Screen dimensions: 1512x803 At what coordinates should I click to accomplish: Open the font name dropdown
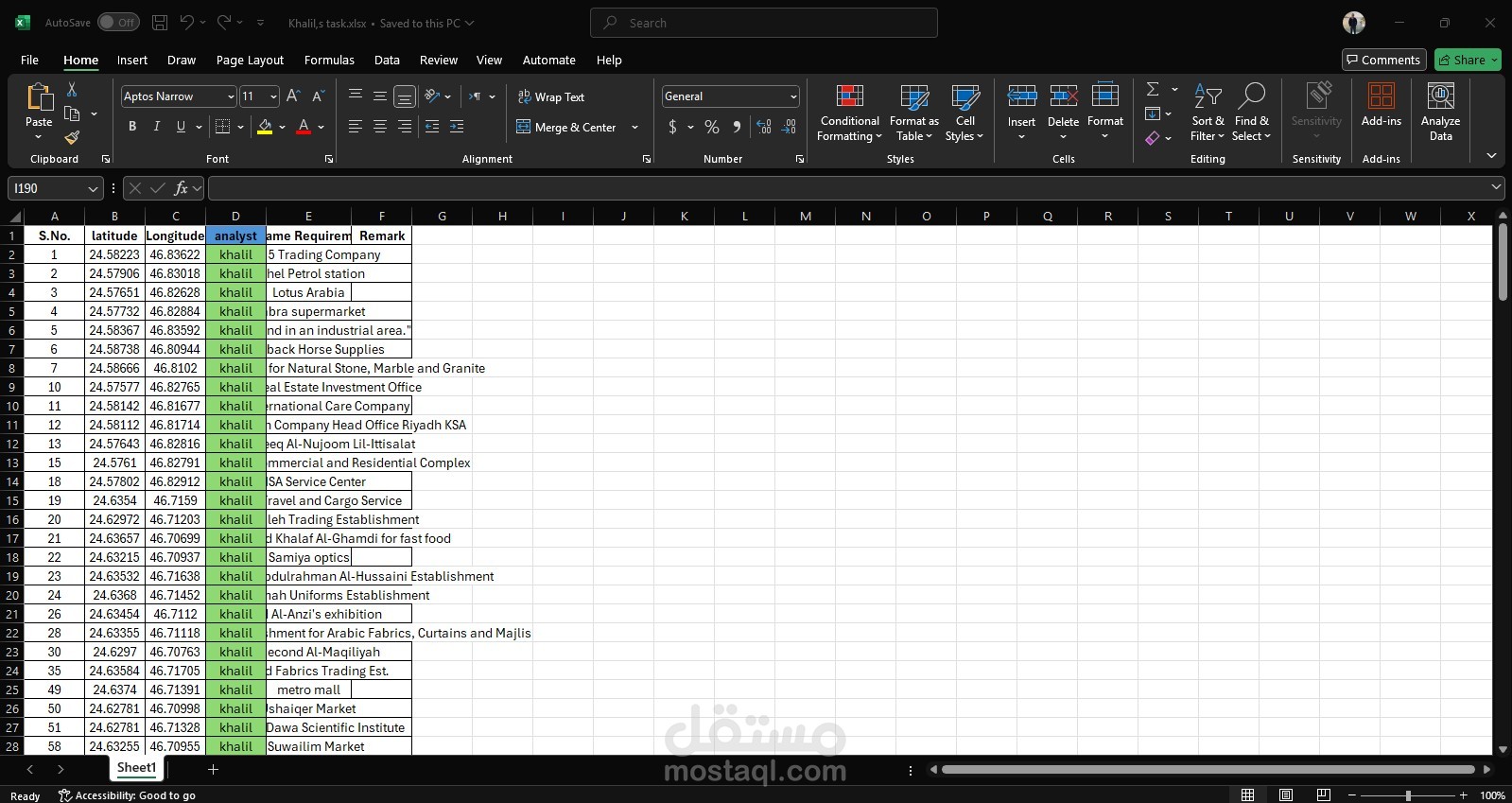tap(230, 96)
